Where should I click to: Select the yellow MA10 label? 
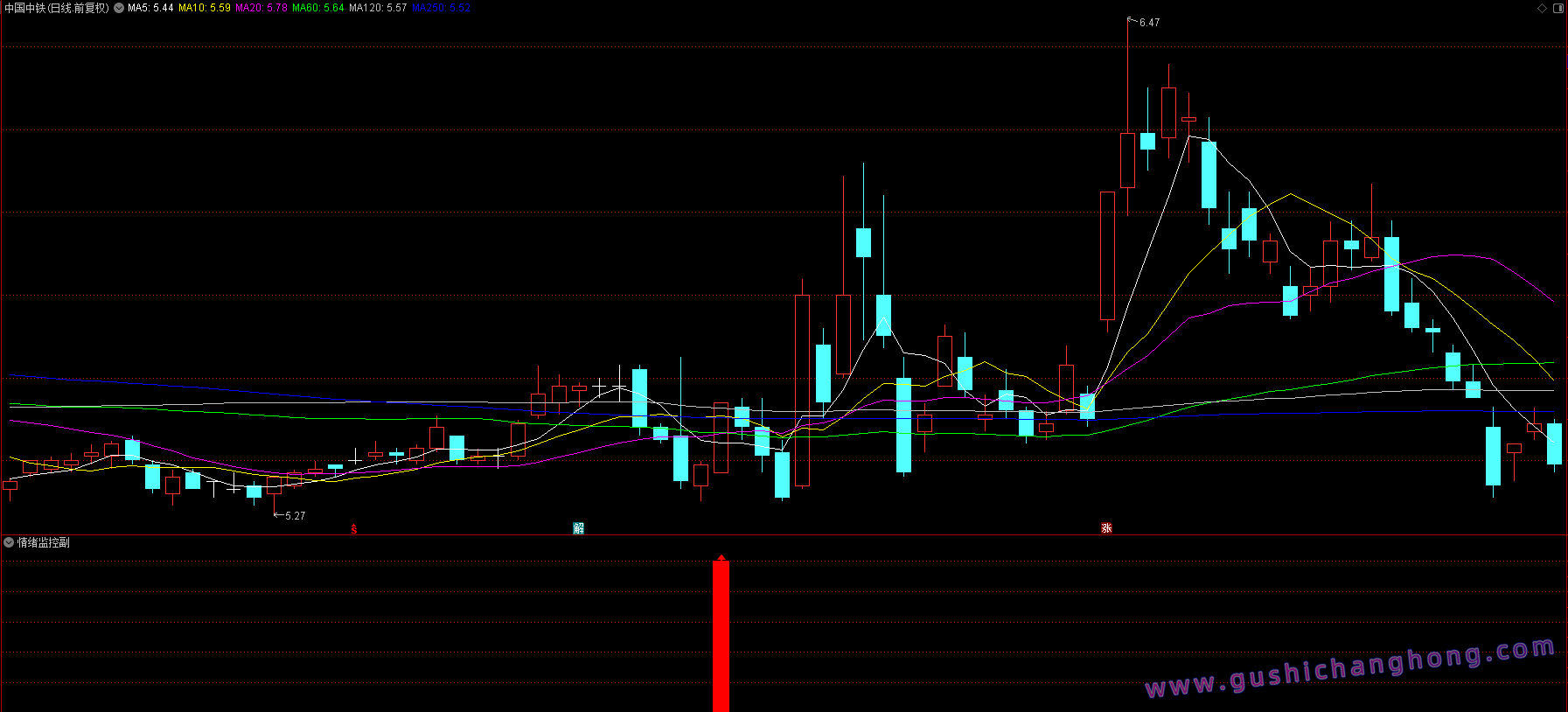pos(205,8)
